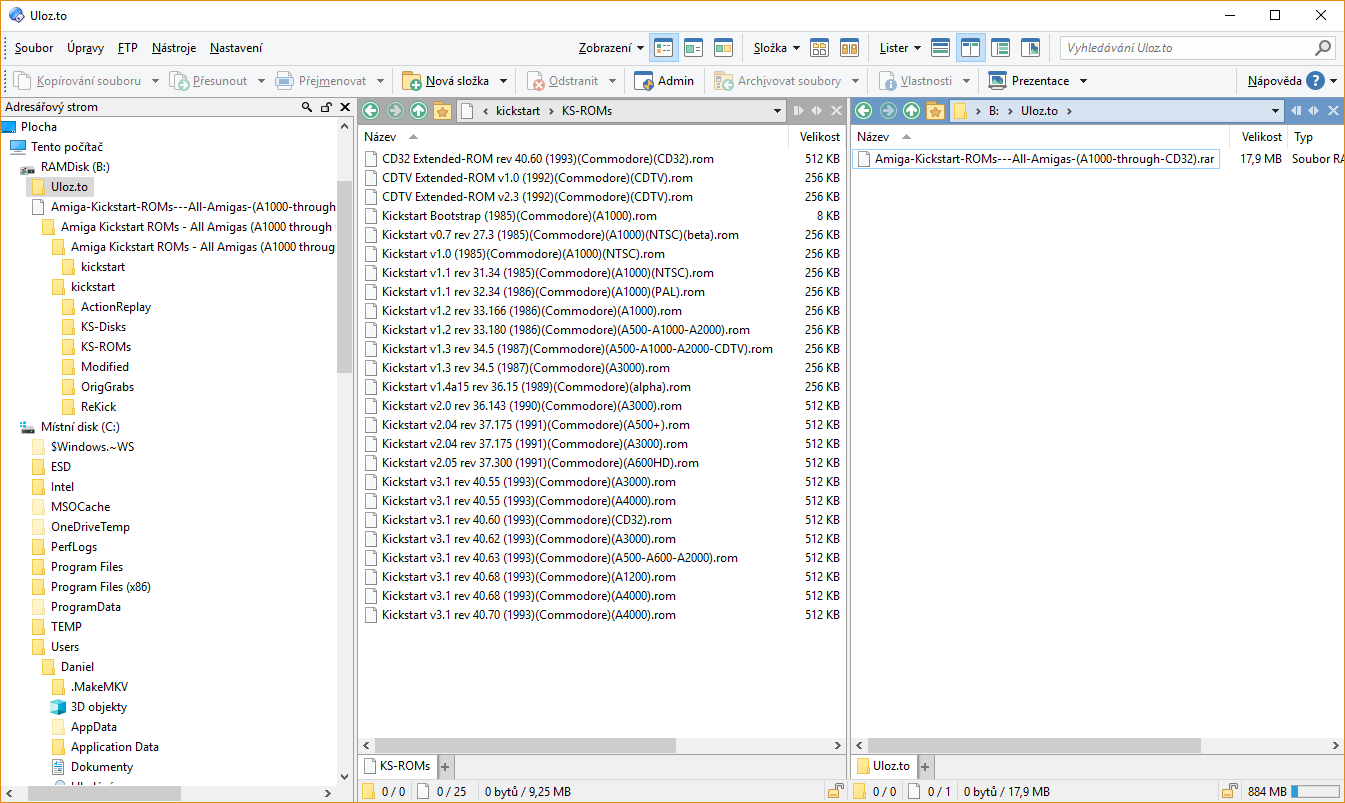Screen dimensions: 1345x803
Task: Go up one folder in left pane
Action: click(418, 111)
